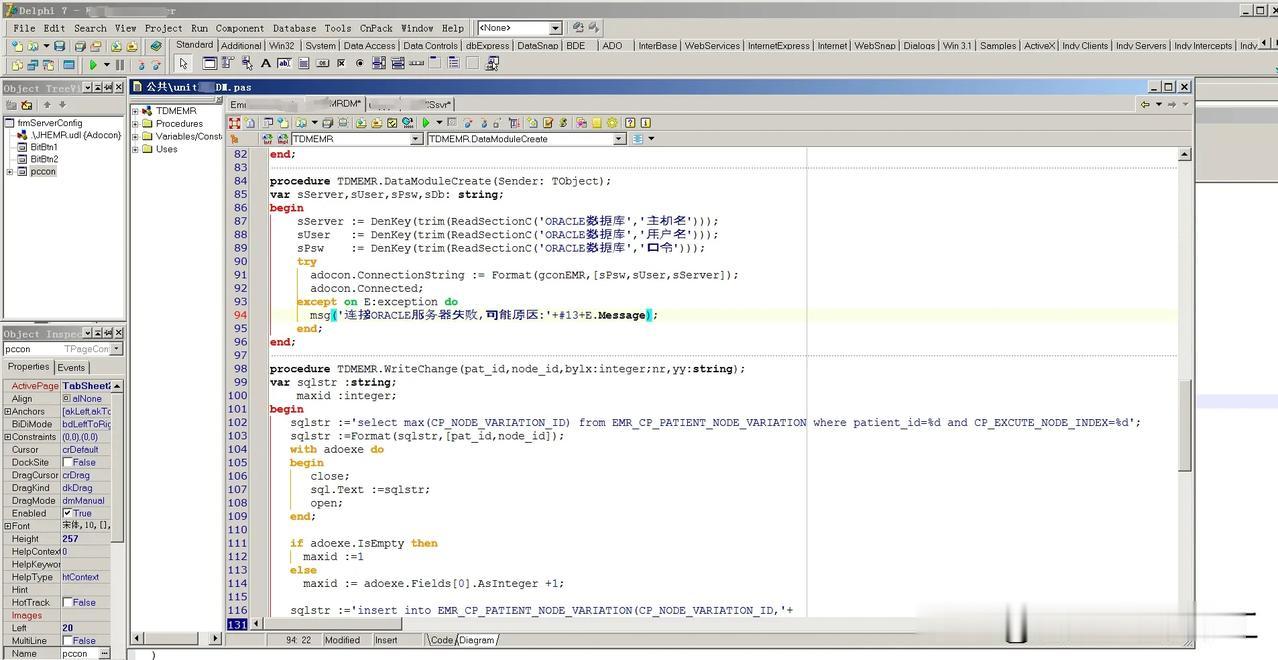Expand the Font property

point(8,526)
